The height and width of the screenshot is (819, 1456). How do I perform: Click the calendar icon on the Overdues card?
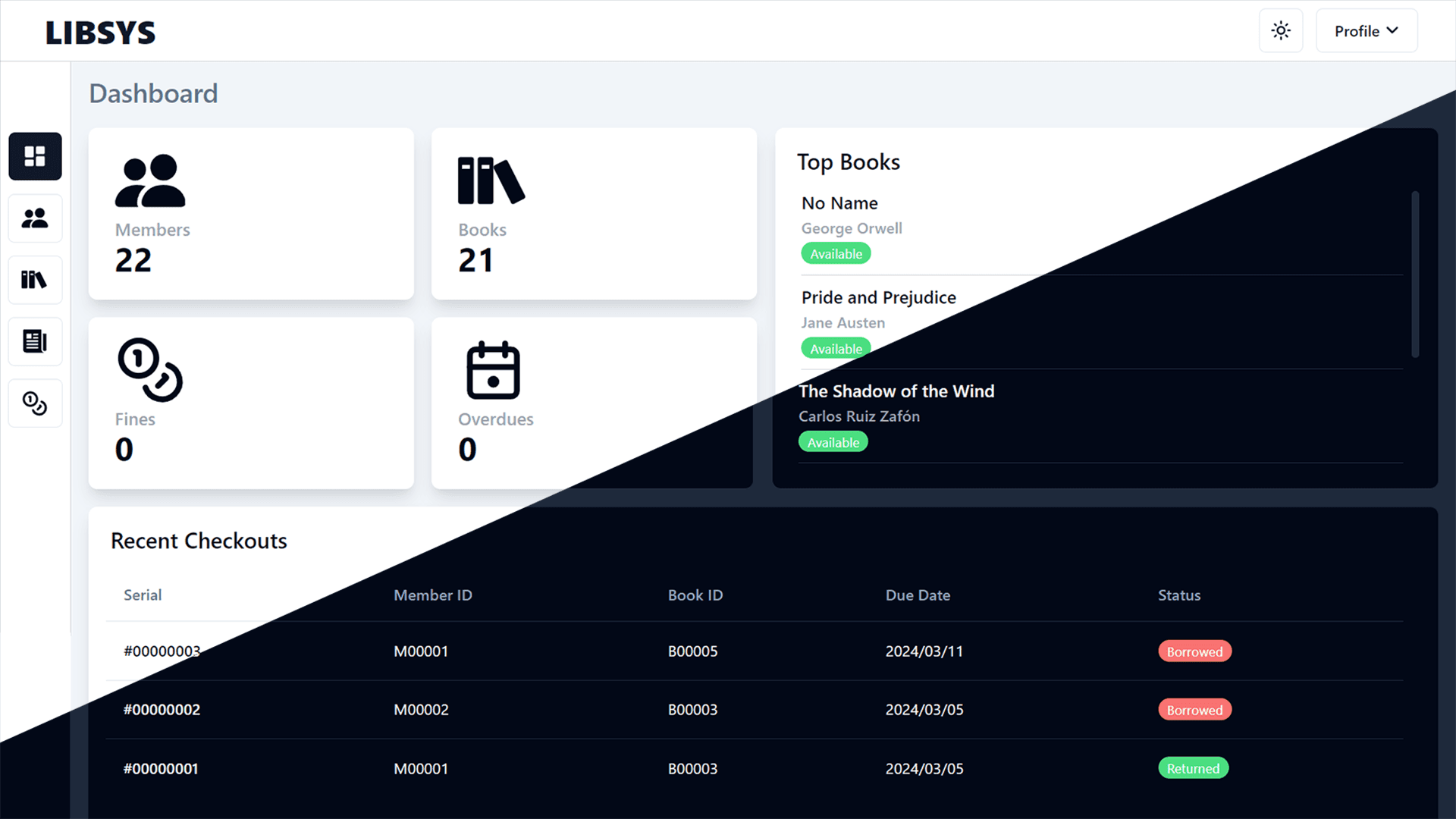[494, 369]
